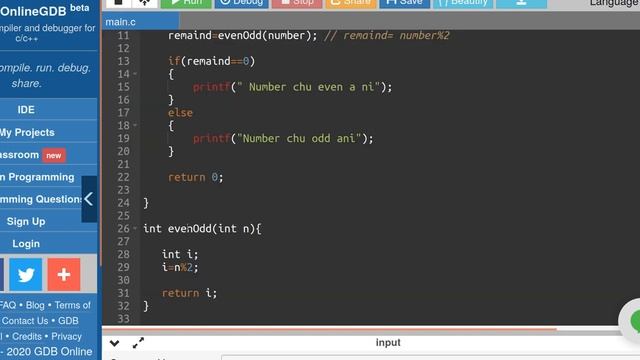Click 'i=n%2;' on line 29
Image resolution: width=640 pixels, height=360 pixels.
tap(180, 267)
